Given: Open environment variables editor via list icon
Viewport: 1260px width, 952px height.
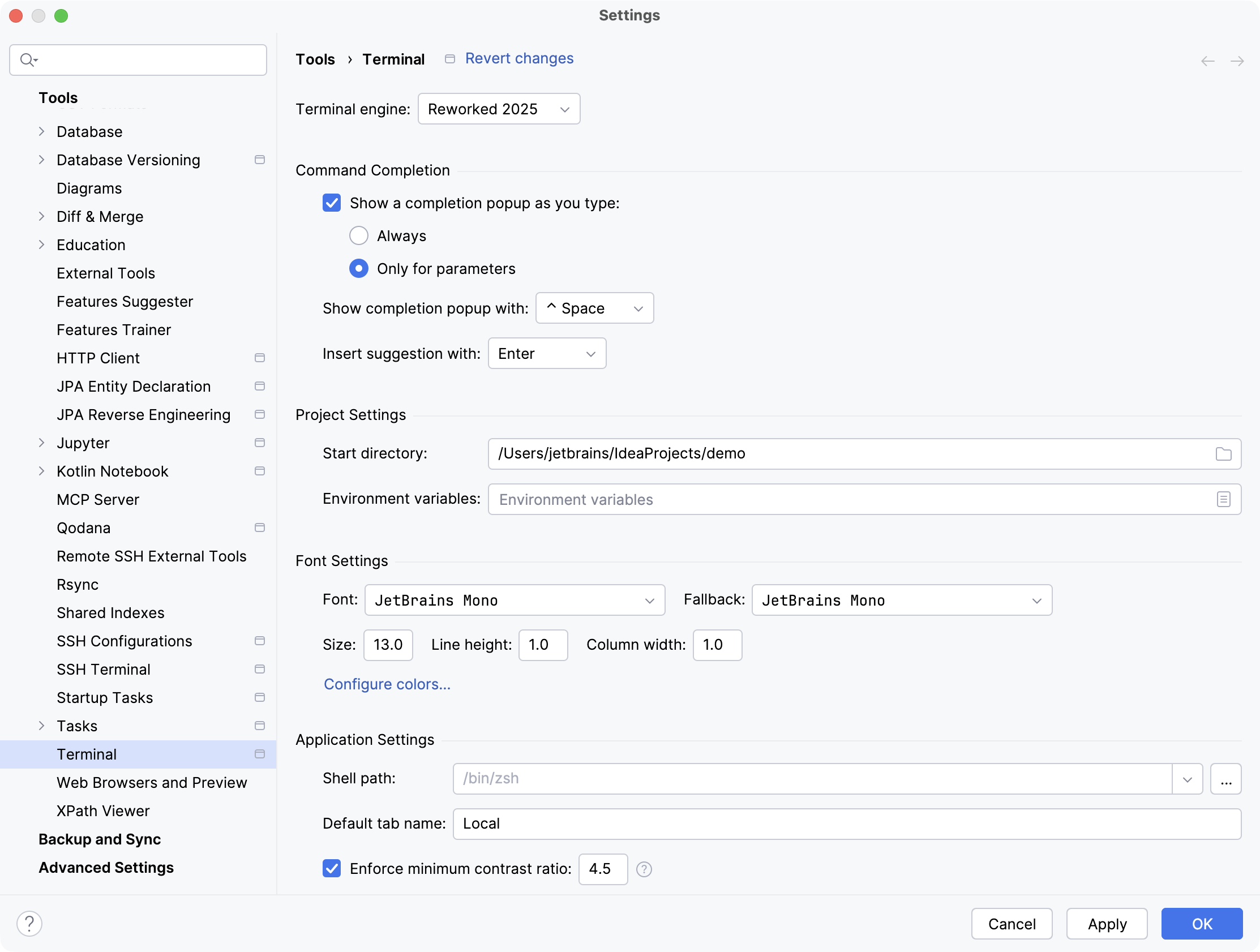Looking at the screenshot, I should coord(1223,499).
